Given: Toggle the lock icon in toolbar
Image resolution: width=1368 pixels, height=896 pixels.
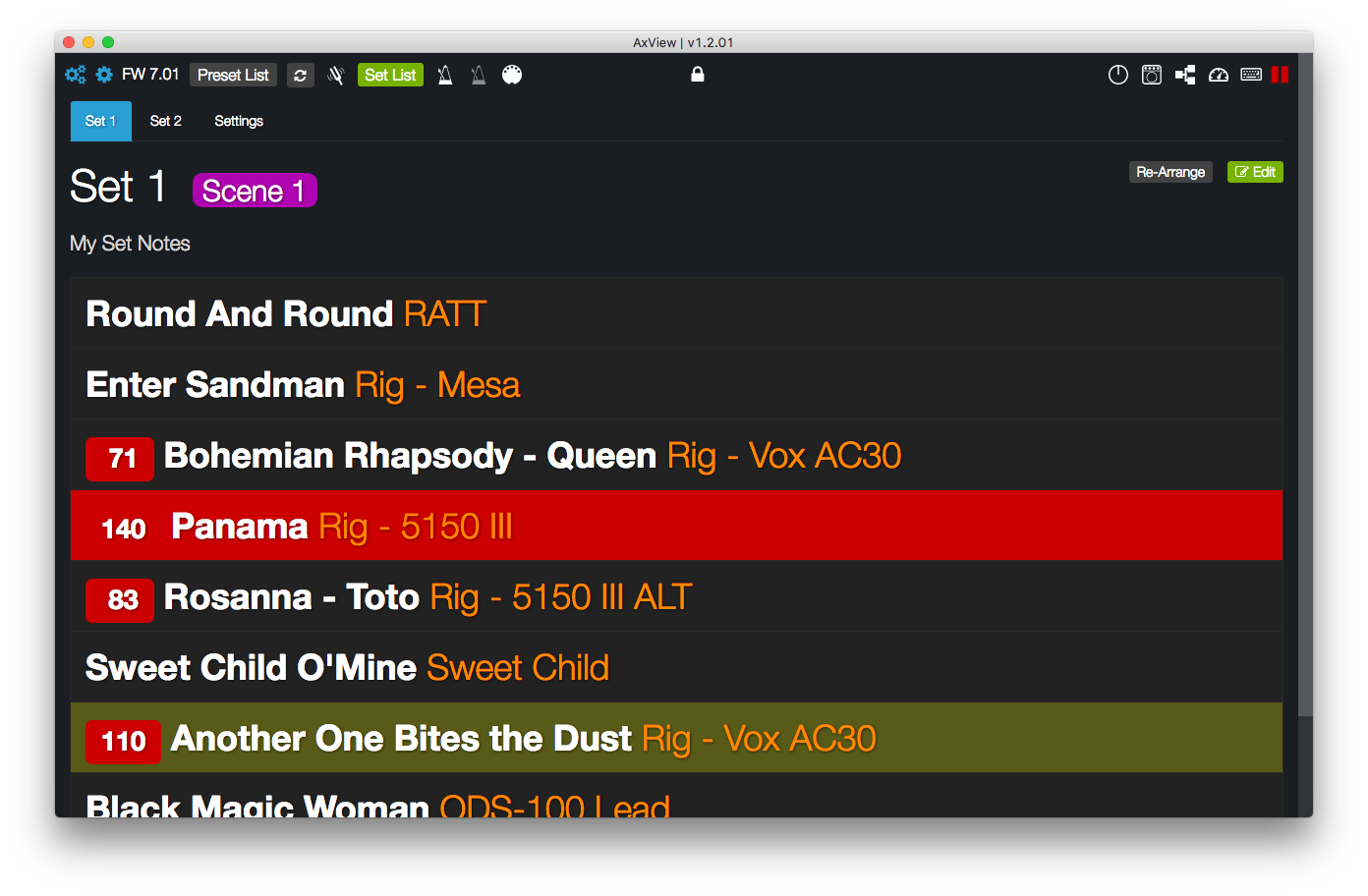Looking at the screenshot, I should point(698,74).
